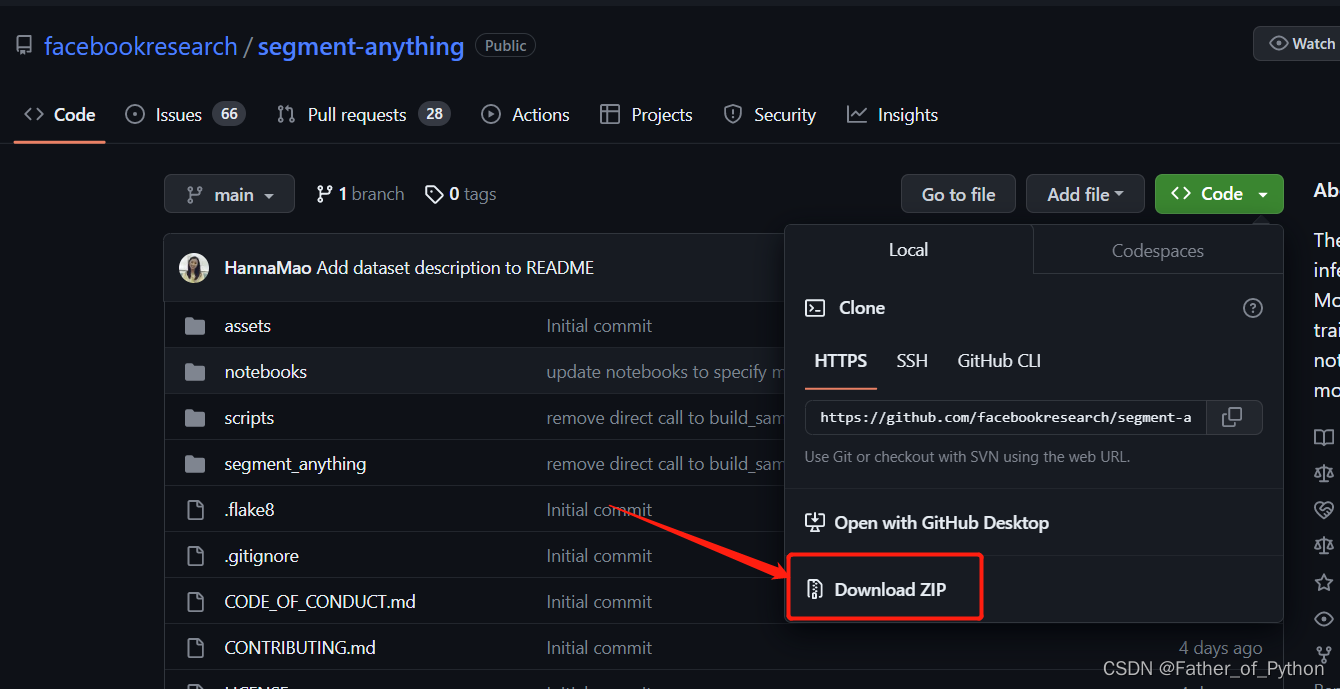The image size is (1340, 689).
Task: Click the folder icon beside notebooks
Action: [x=195, y=372]
